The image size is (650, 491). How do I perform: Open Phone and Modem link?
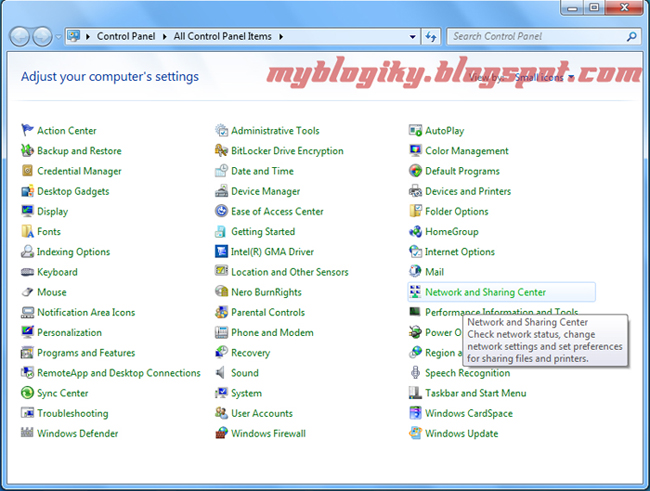tap(272, 333)
